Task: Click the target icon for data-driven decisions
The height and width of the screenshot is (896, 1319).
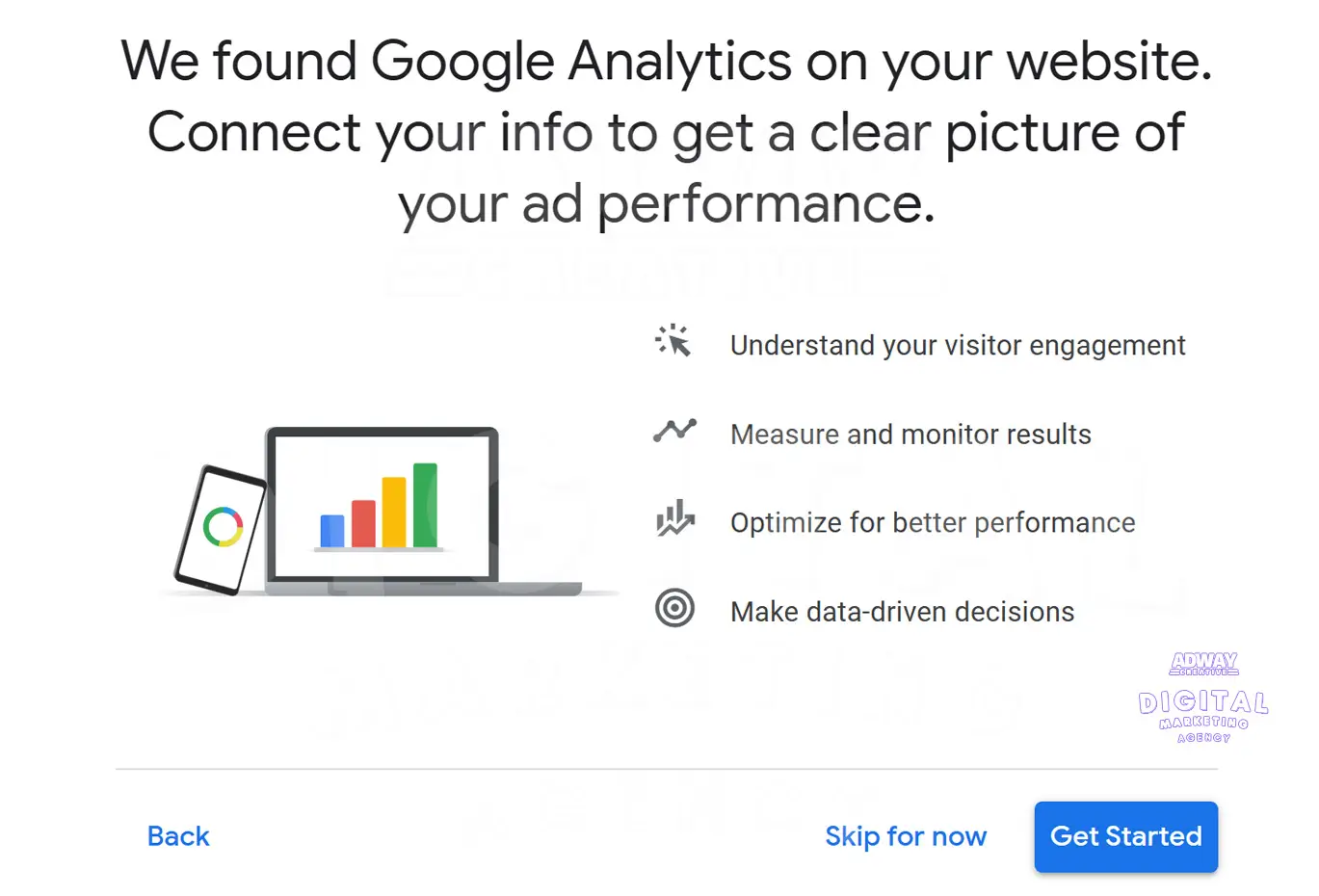Action: coord(675,608)
